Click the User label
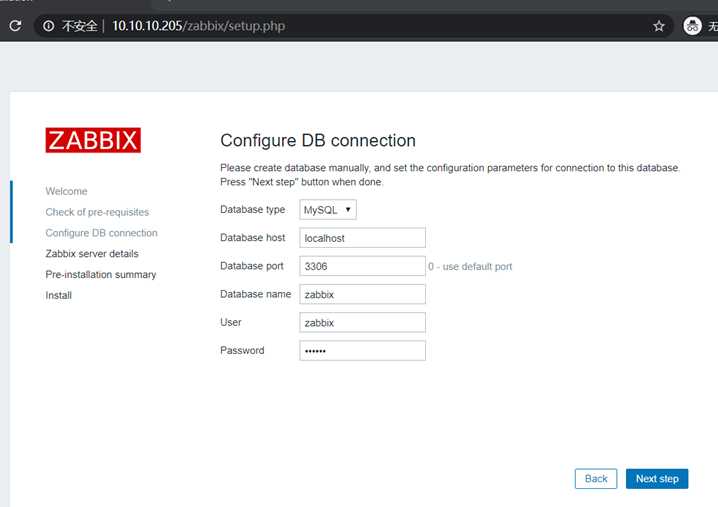 (231, 322)
